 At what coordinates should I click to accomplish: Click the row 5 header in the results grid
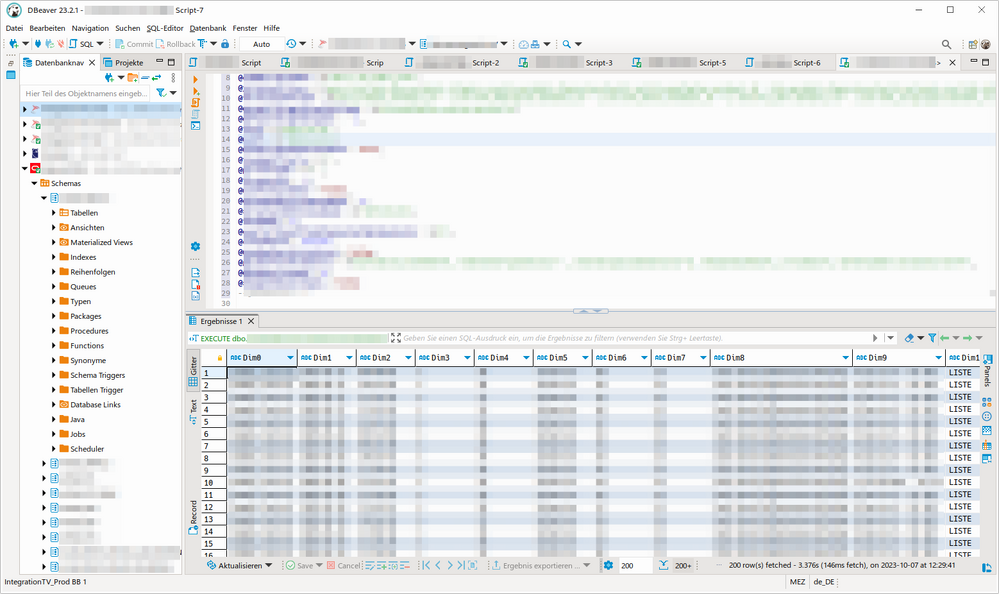pyautogui.click(x=214, y=421)
